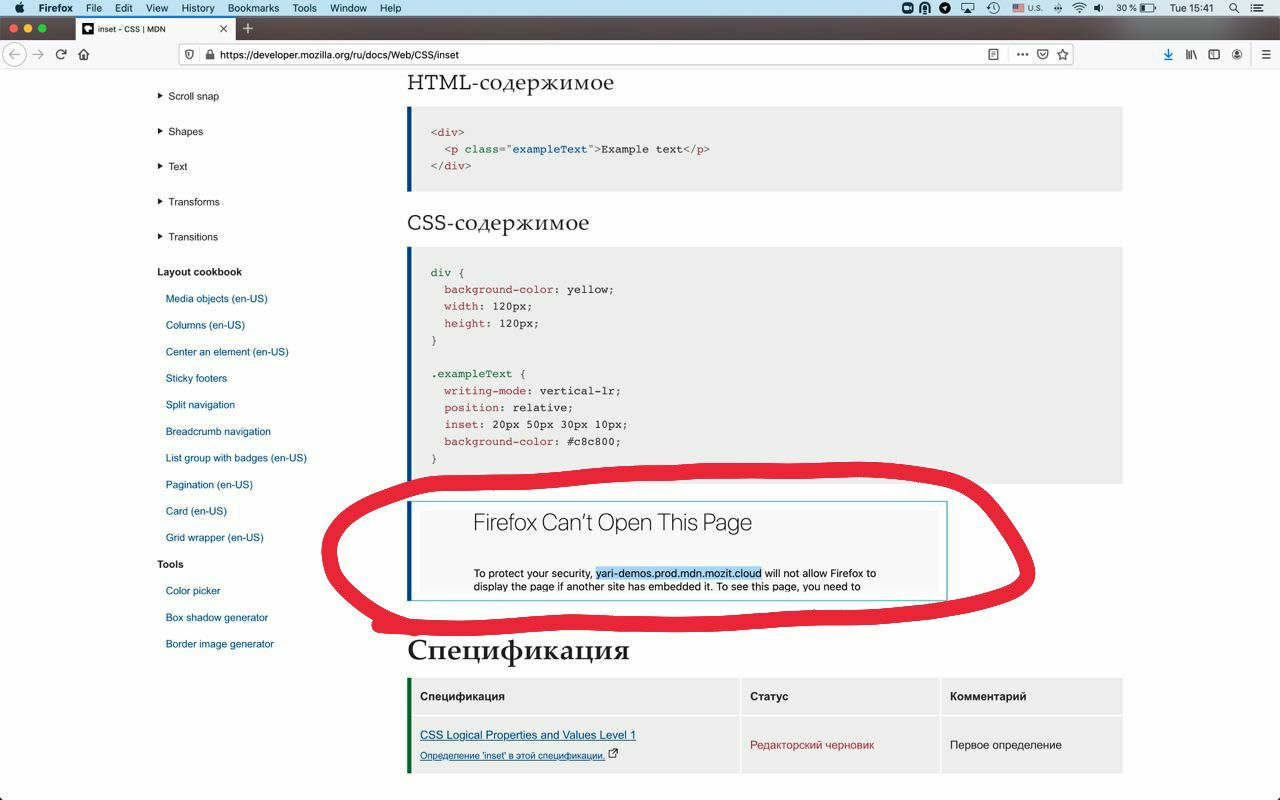
Task: Open the Edit menu
Action: 123,8
